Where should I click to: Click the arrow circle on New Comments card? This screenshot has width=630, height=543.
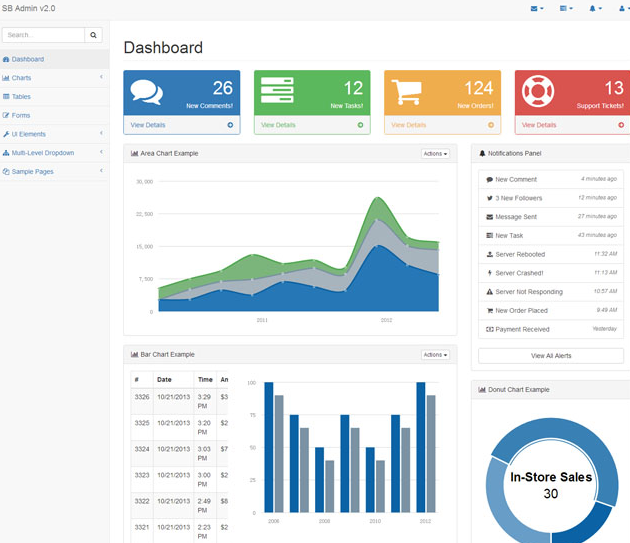(x=230, y=125)
